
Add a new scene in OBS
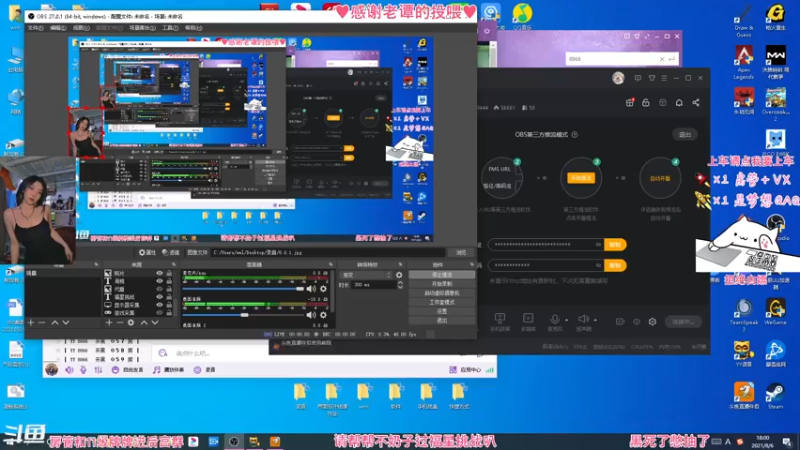coord(31,322)
